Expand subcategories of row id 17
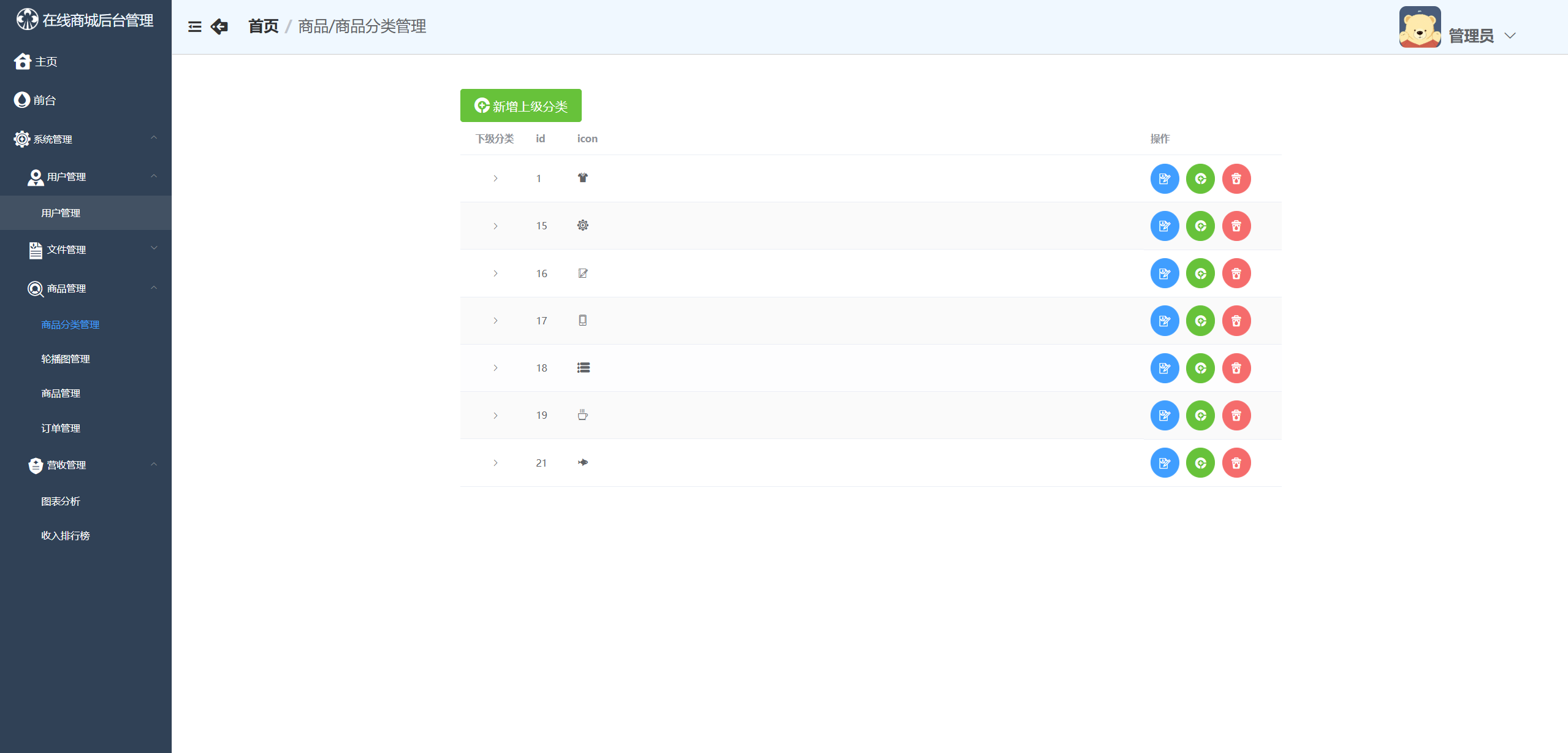Image resolution: width=1568 pixels, height=753 pixels. pos(495,321)
